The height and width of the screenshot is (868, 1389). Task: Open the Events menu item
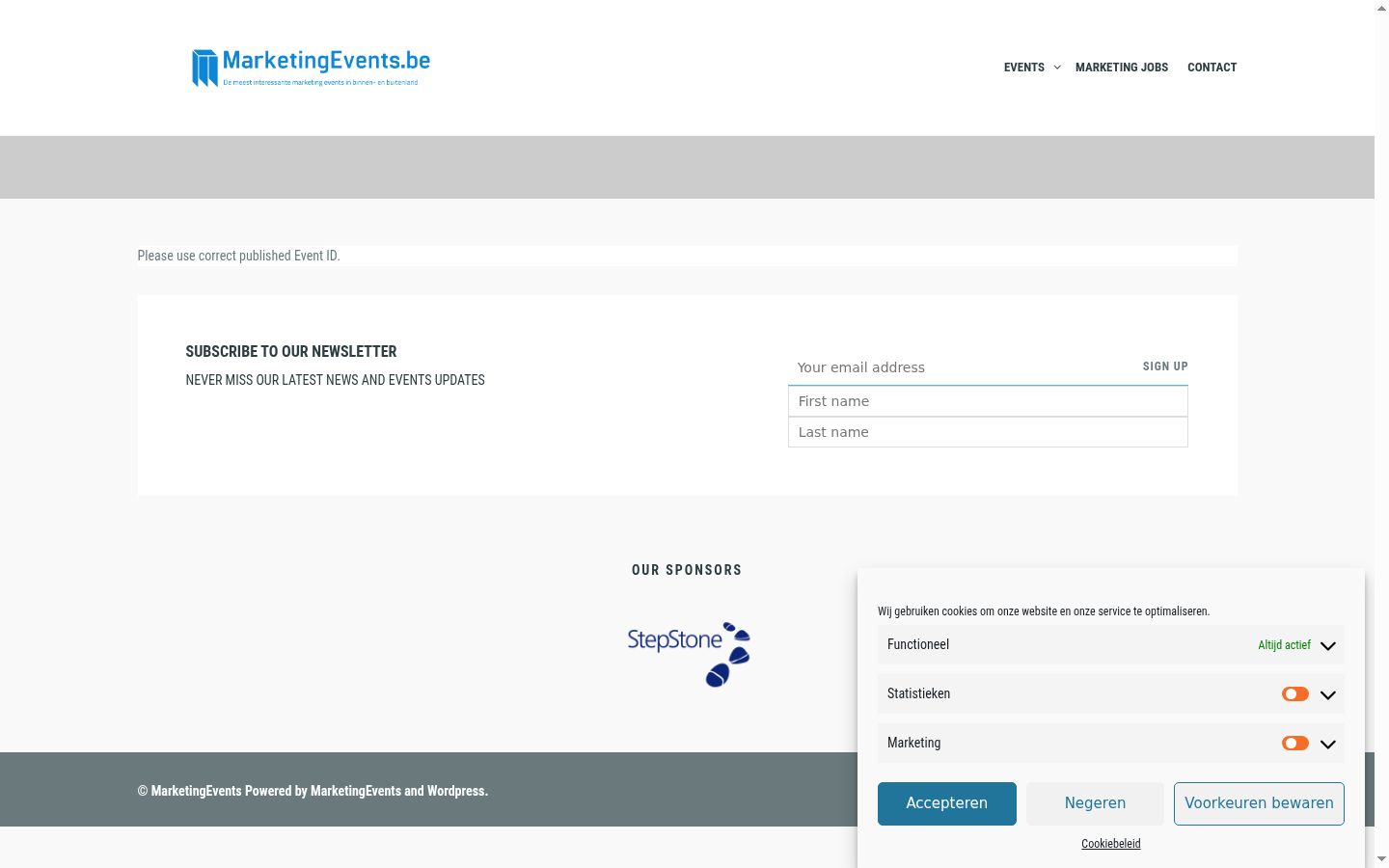(x=1023, y=68)
